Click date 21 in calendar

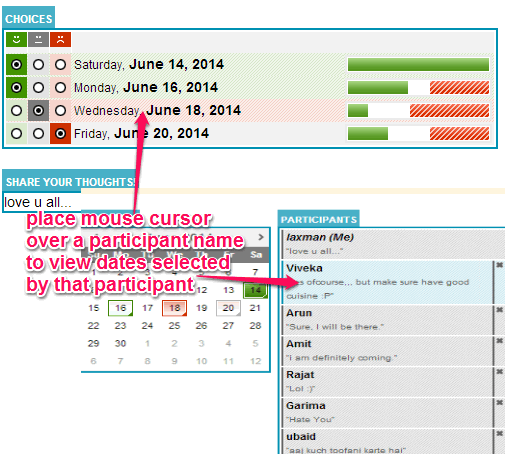(255, 308)
